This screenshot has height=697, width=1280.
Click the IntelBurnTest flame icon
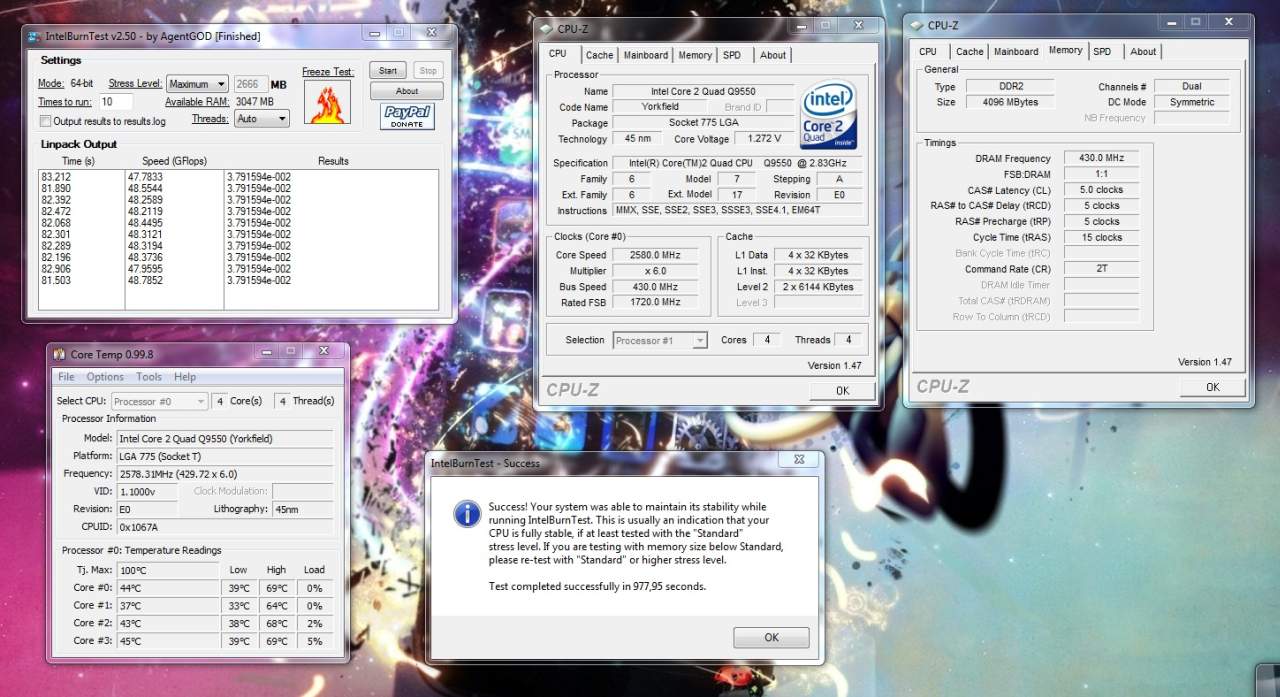[327, 102]
